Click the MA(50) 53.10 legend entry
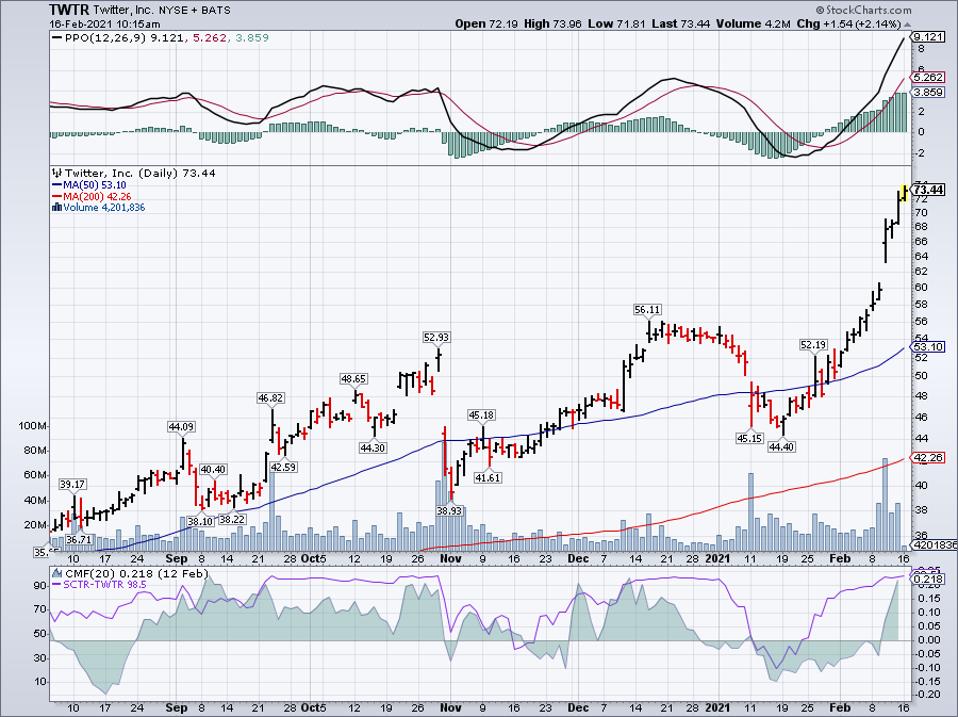Screen dimensions: 958x717 pyautogui.click(x=93, y=185)
